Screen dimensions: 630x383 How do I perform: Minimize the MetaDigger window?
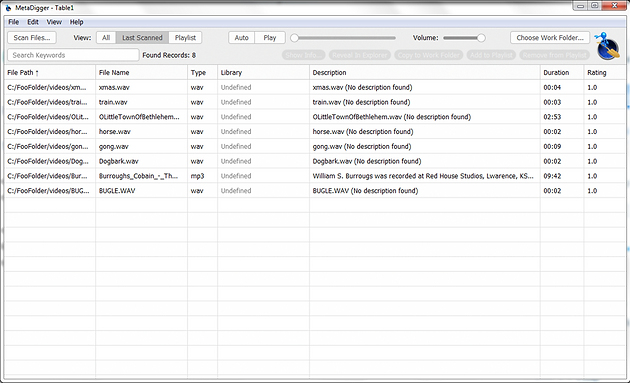coord(581,6)
